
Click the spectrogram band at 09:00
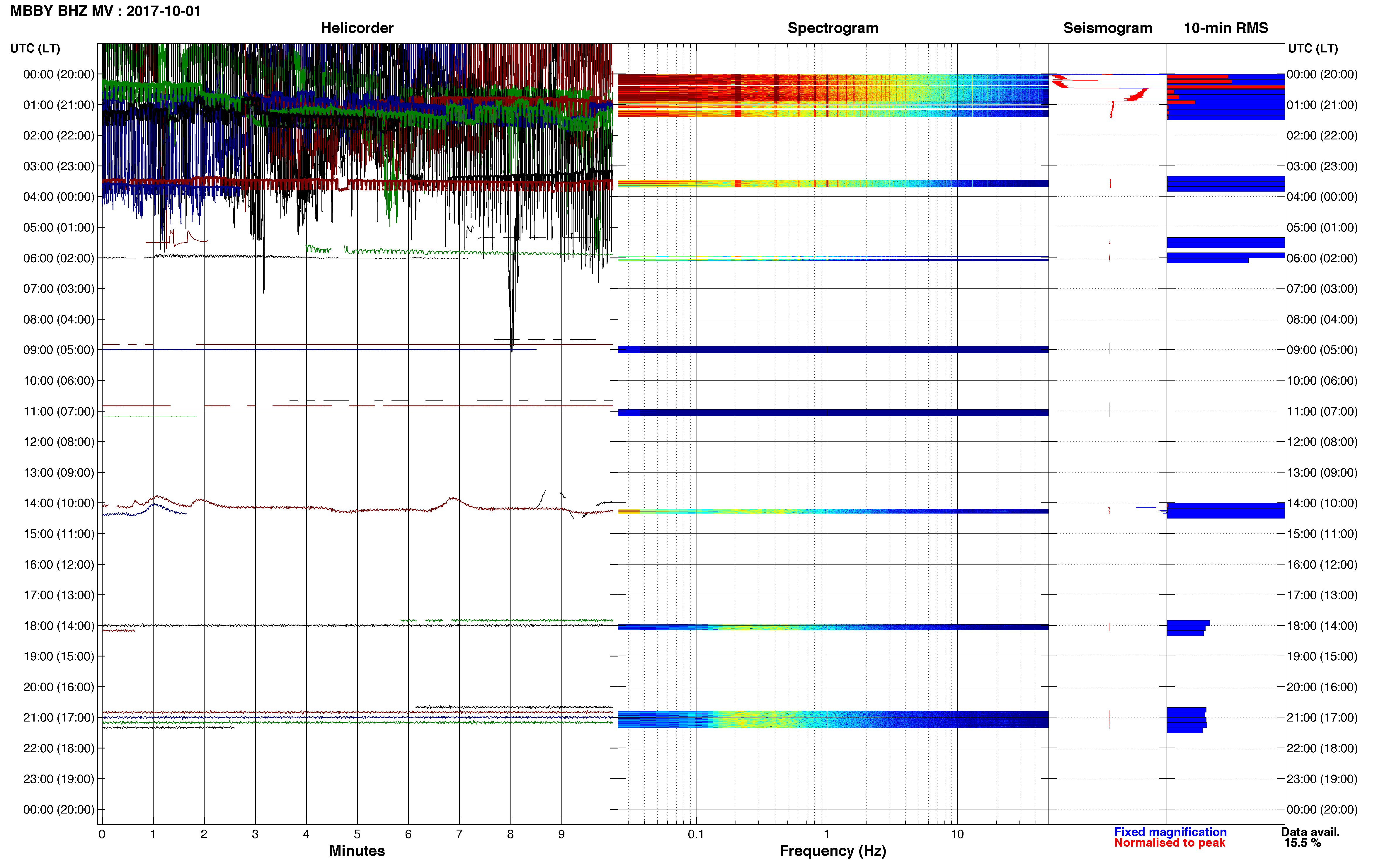point(833,349)
